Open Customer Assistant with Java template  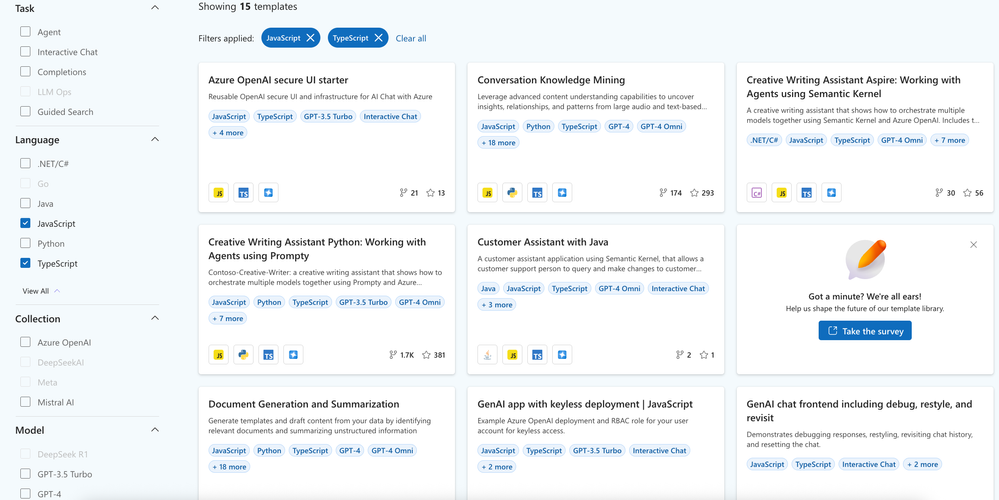pyautogui.click(x=543, y=242)
